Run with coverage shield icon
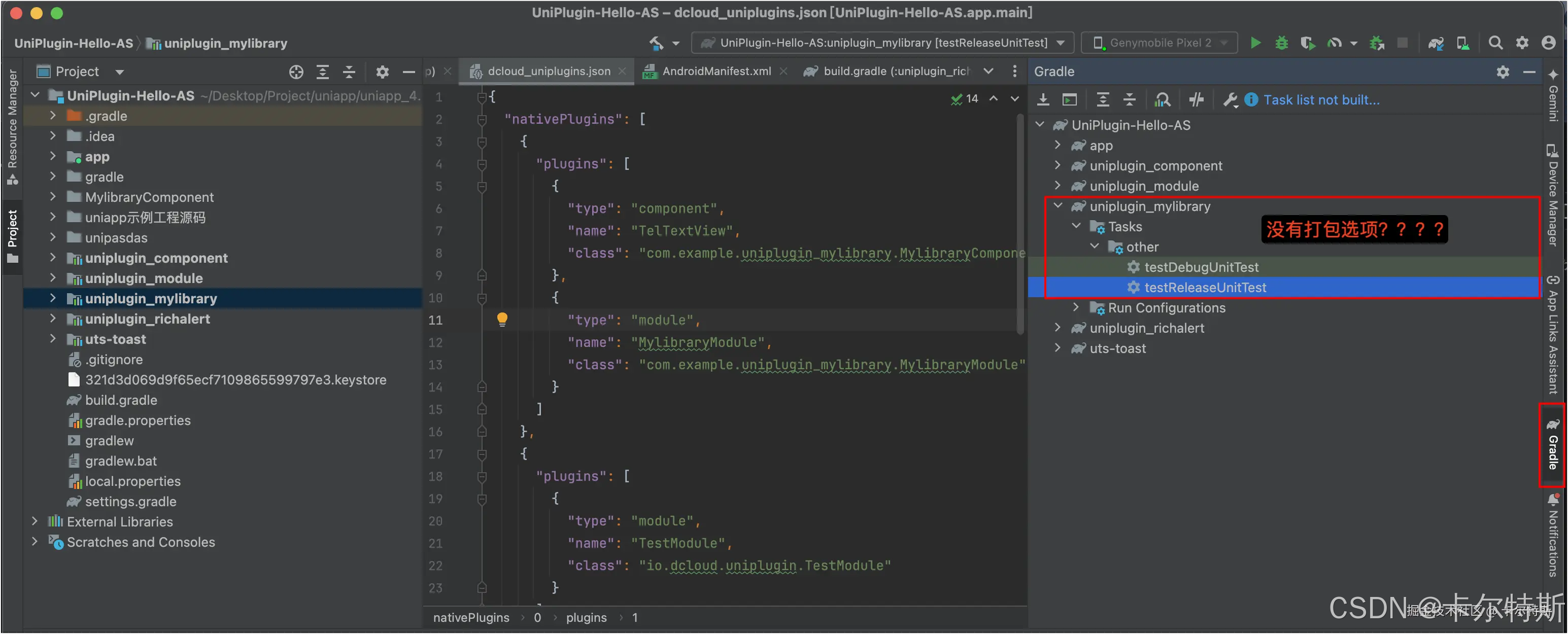The height and width of the screenshot is (634, 1568). pyautogui.click(x=1308, y=43)
